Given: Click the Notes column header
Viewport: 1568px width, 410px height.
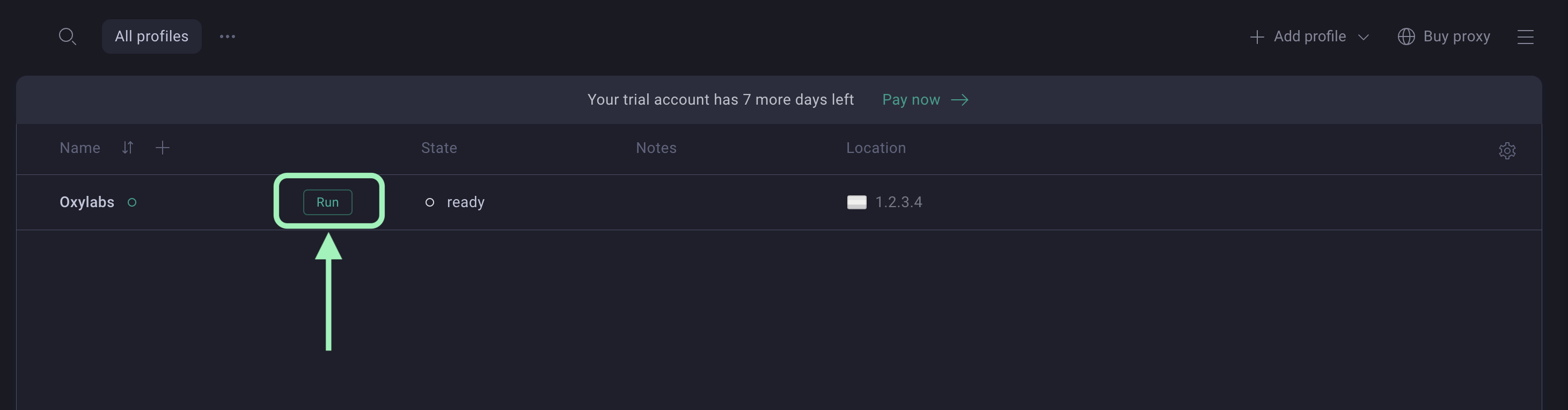Looking at the screenshot, I should [656, 148].
